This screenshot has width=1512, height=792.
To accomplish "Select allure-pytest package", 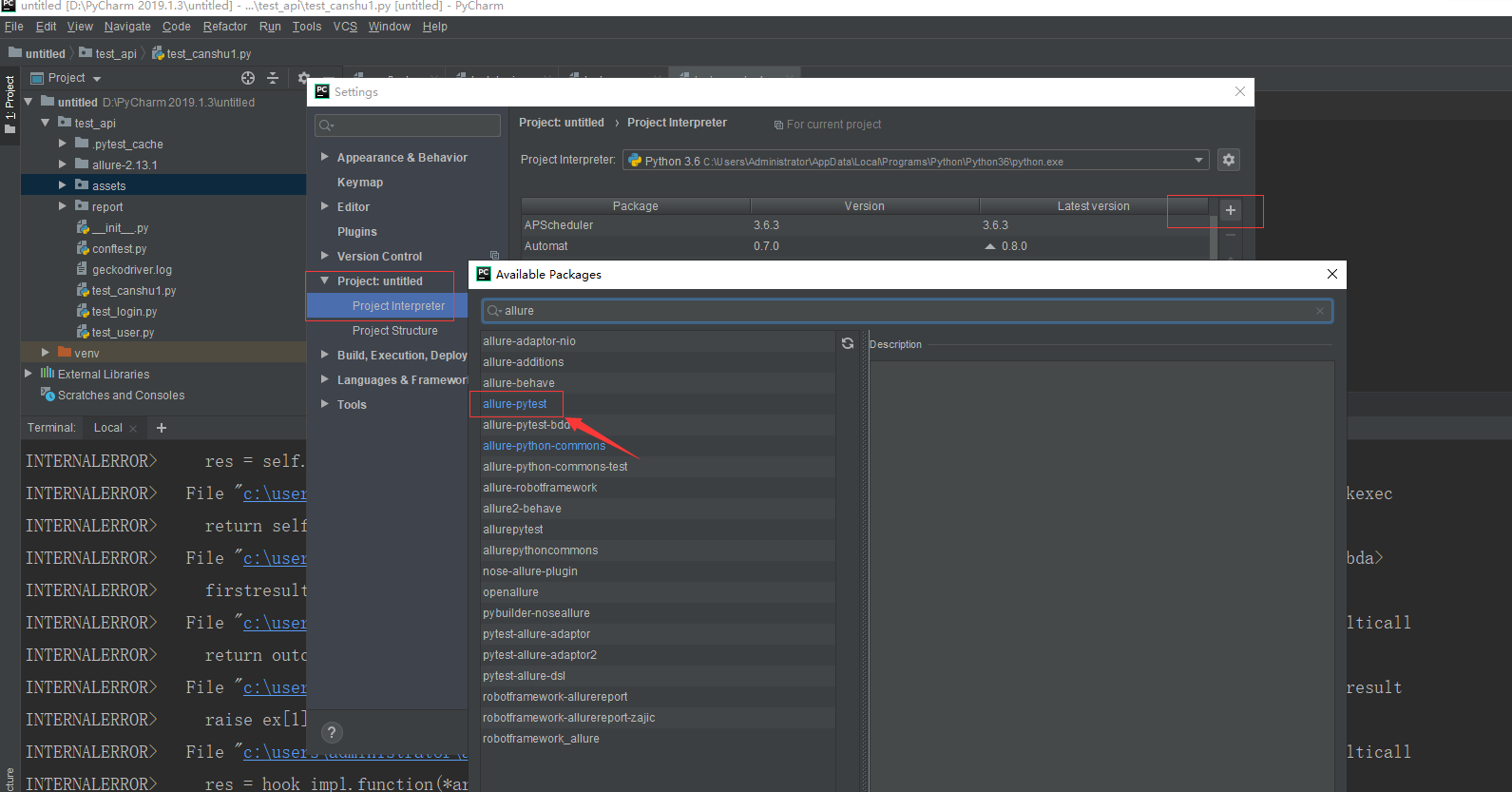I will click(x=515, y=404).
